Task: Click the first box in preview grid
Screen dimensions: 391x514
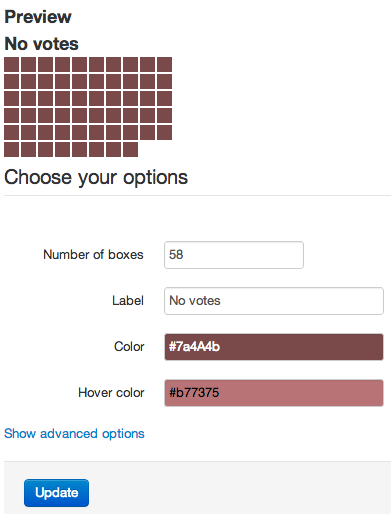Action: (11, 64)
